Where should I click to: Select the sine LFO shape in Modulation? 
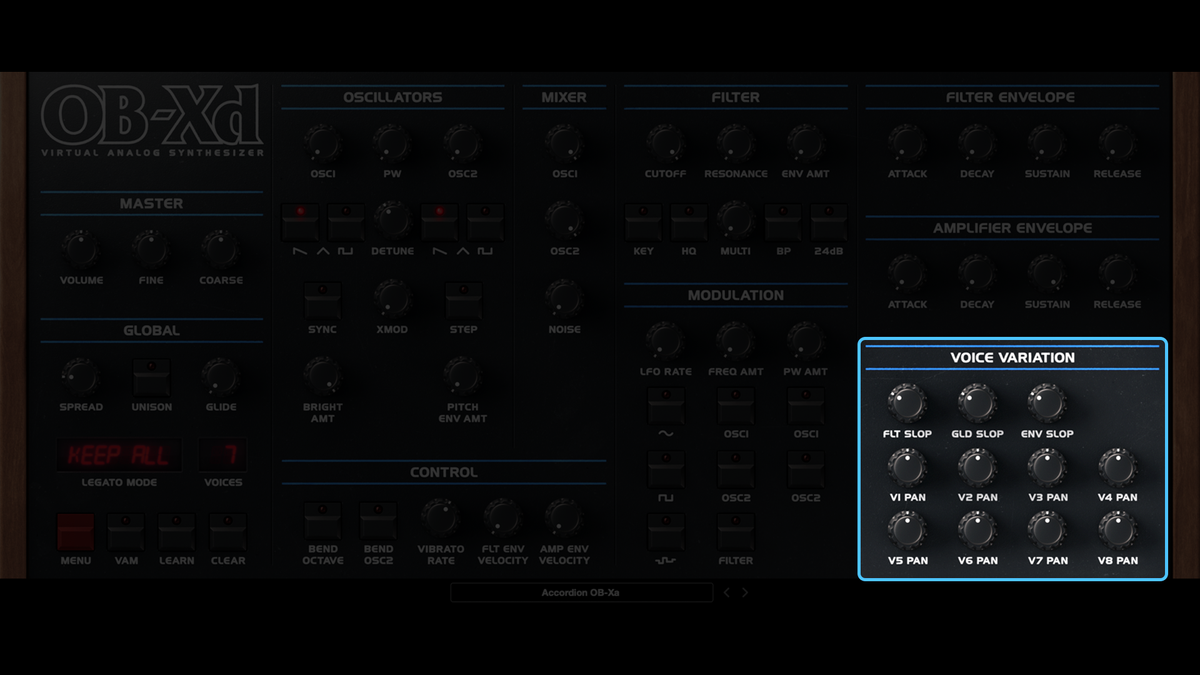(x=666, y=406)
